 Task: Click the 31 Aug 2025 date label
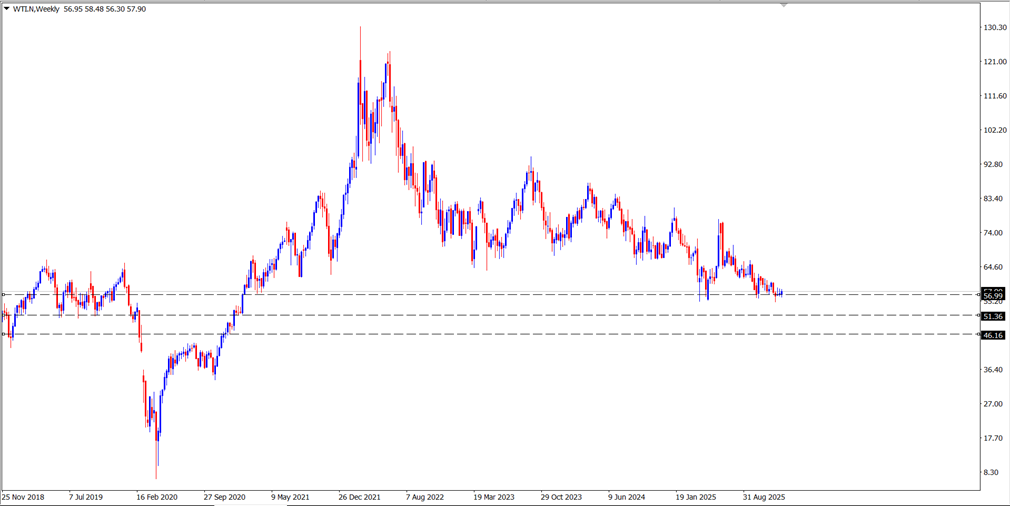point(763,496)
